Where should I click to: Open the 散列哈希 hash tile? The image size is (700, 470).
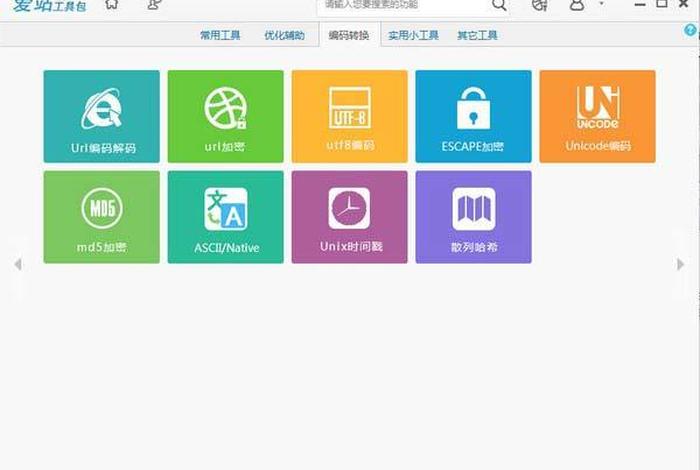[x=473, y=217]
